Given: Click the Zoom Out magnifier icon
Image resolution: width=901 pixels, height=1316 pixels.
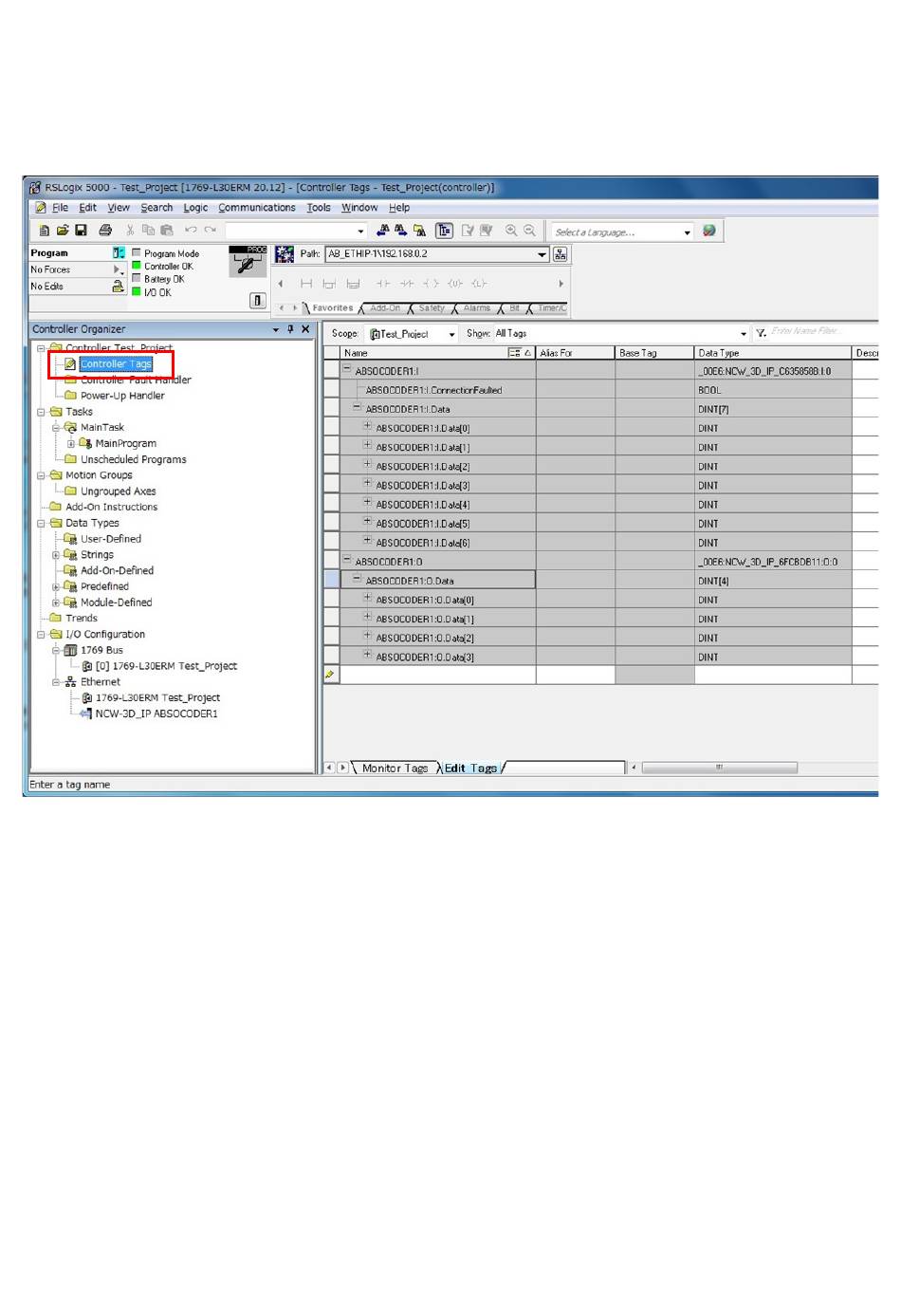Looking at the screenshot, I should (x=529, y=231).
